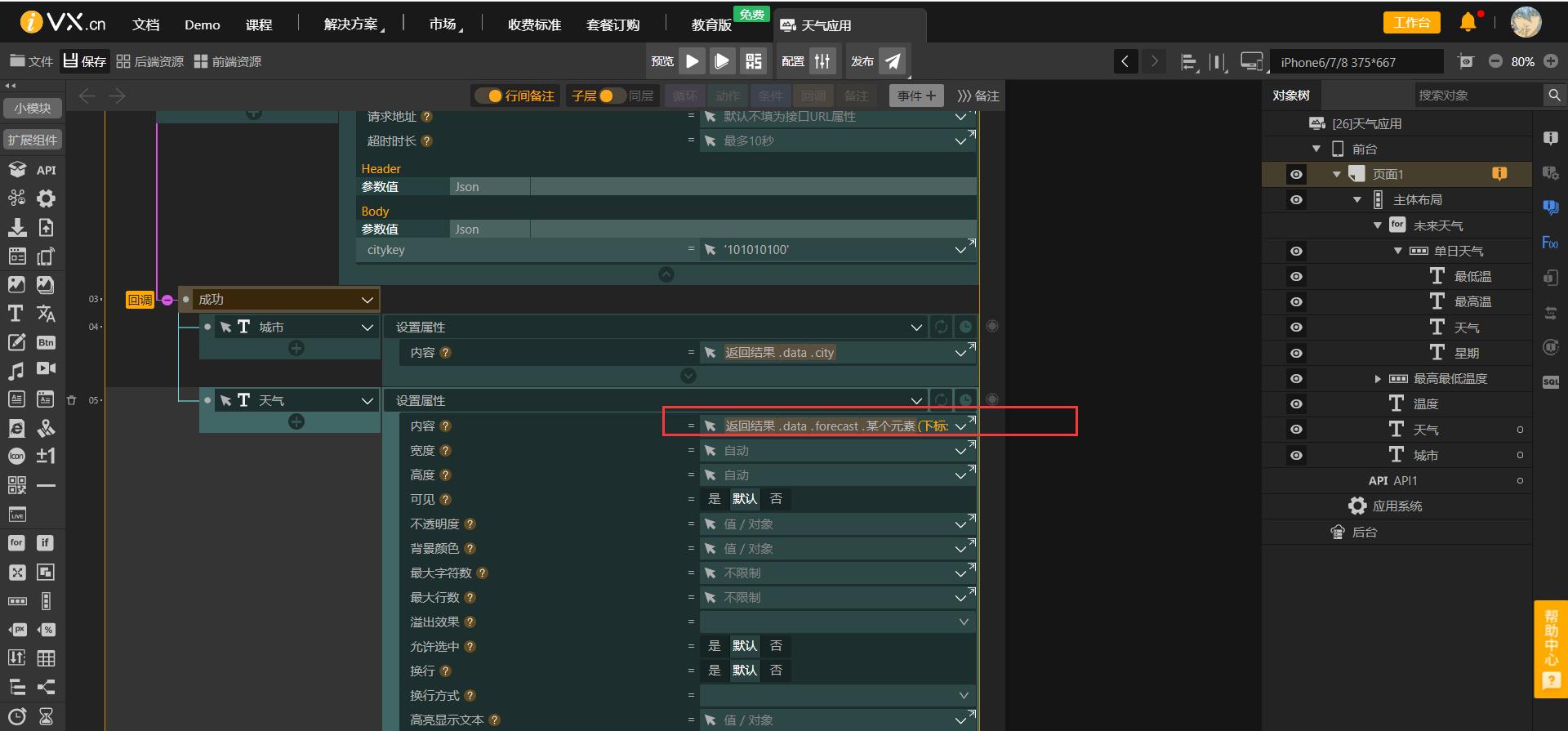Select the QR code component in the sidebar
Viewport: 1568px width, 731px height.
(x=16, y=485)
